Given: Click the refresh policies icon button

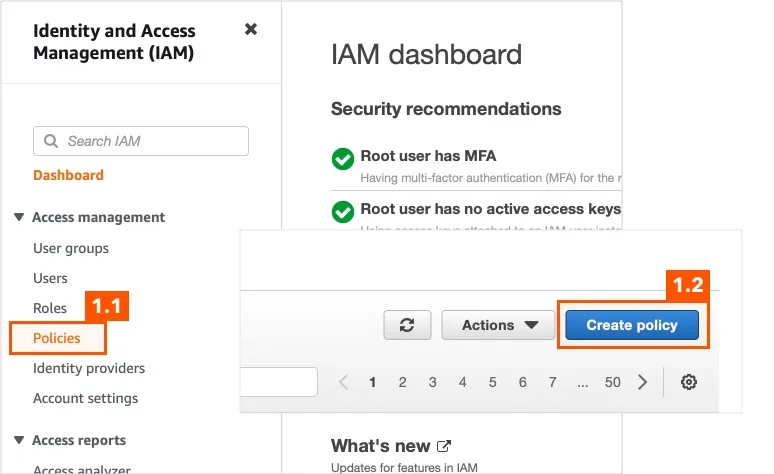Looking at the screenshot, I should [x=407, y=325].
